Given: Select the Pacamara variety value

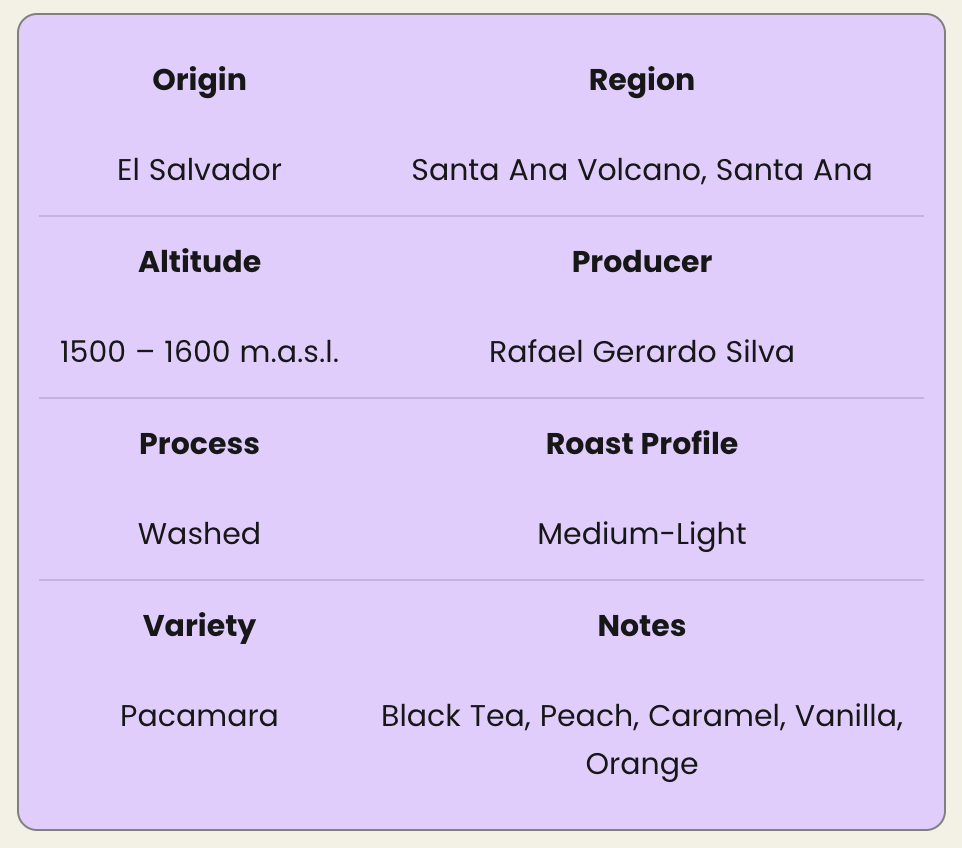Looking at the screenshot, I should click(199, 716).
